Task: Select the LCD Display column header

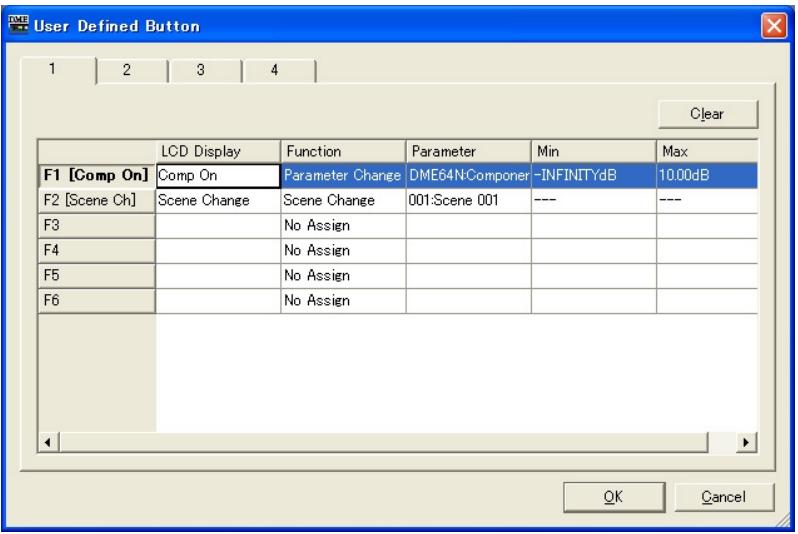Action: pyautogui.click(x=218, y=151)
